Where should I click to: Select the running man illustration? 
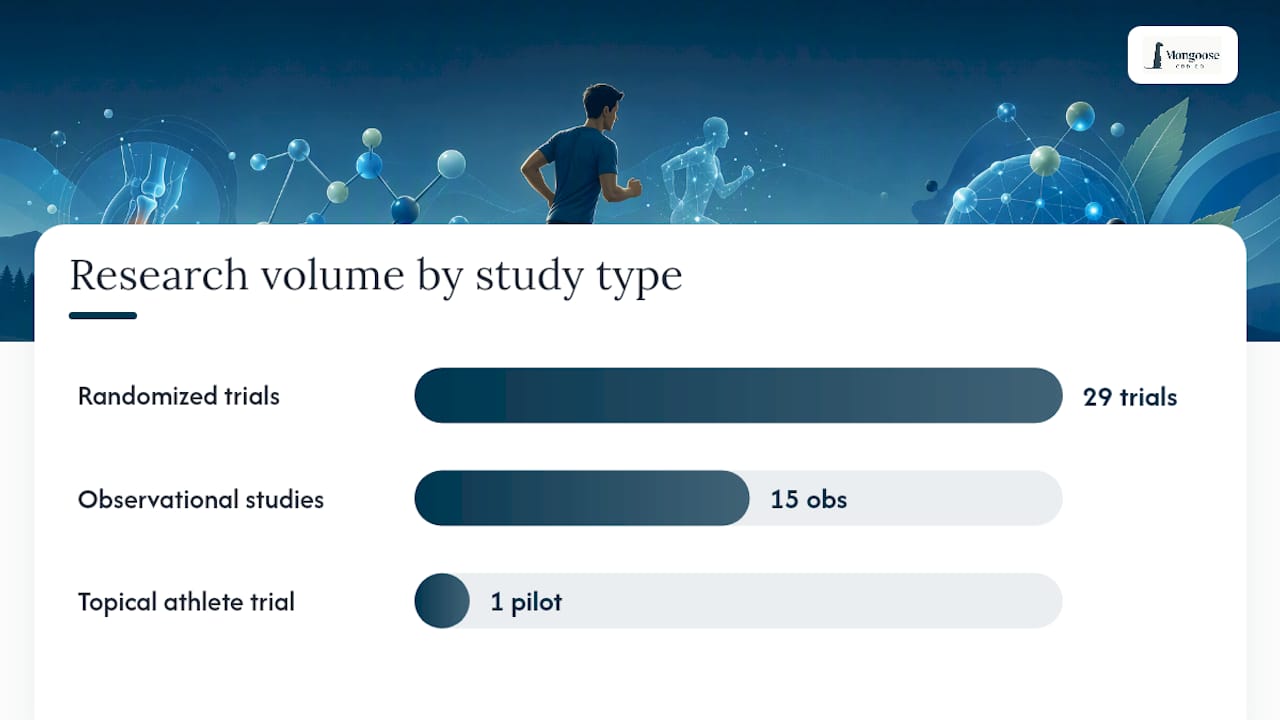pos(581,154)
